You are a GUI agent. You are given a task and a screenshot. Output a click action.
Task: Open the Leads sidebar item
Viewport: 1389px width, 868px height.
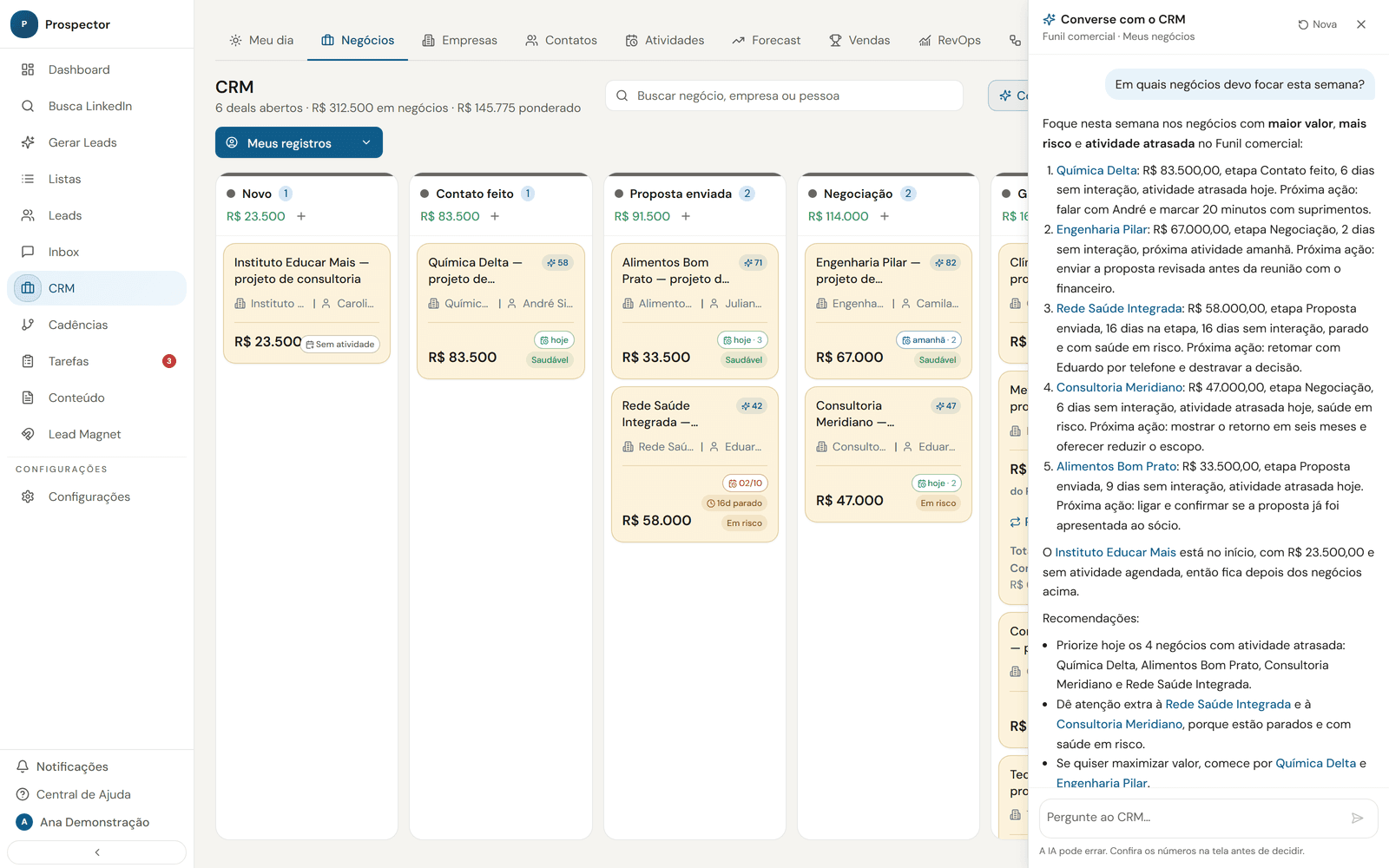tap(96, 215)
